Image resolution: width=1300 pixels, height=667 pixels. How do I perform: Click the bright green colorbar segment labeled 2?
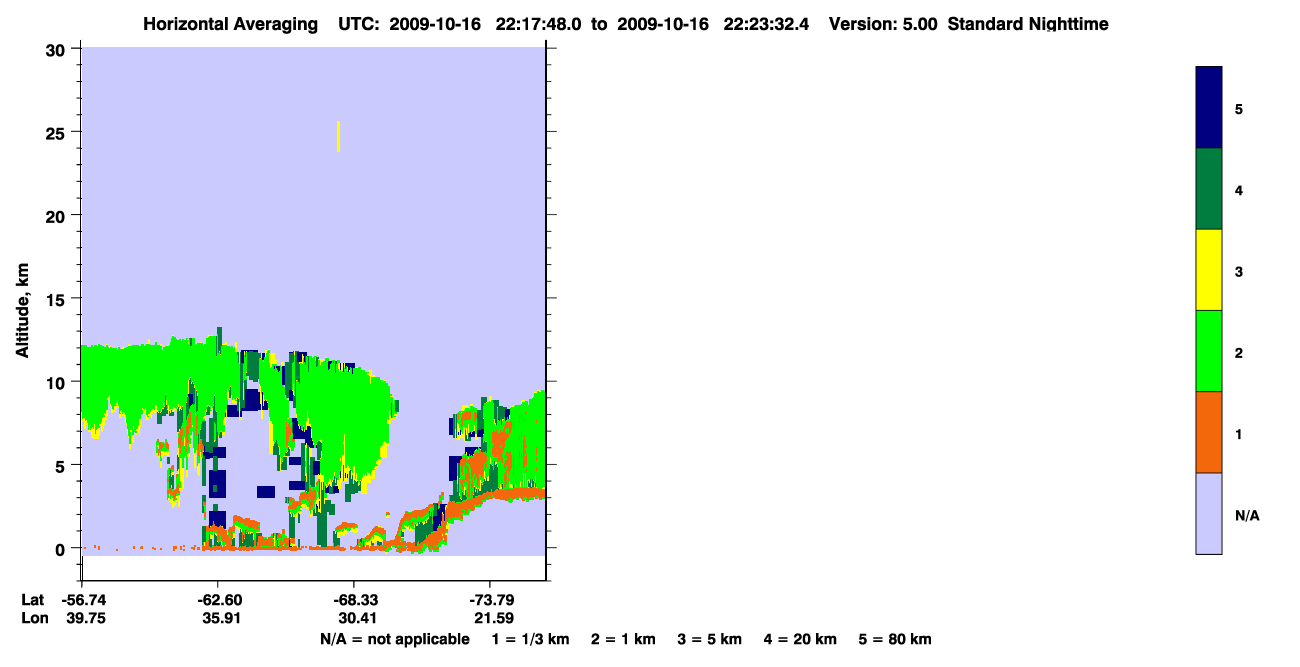click(1209, 351)
